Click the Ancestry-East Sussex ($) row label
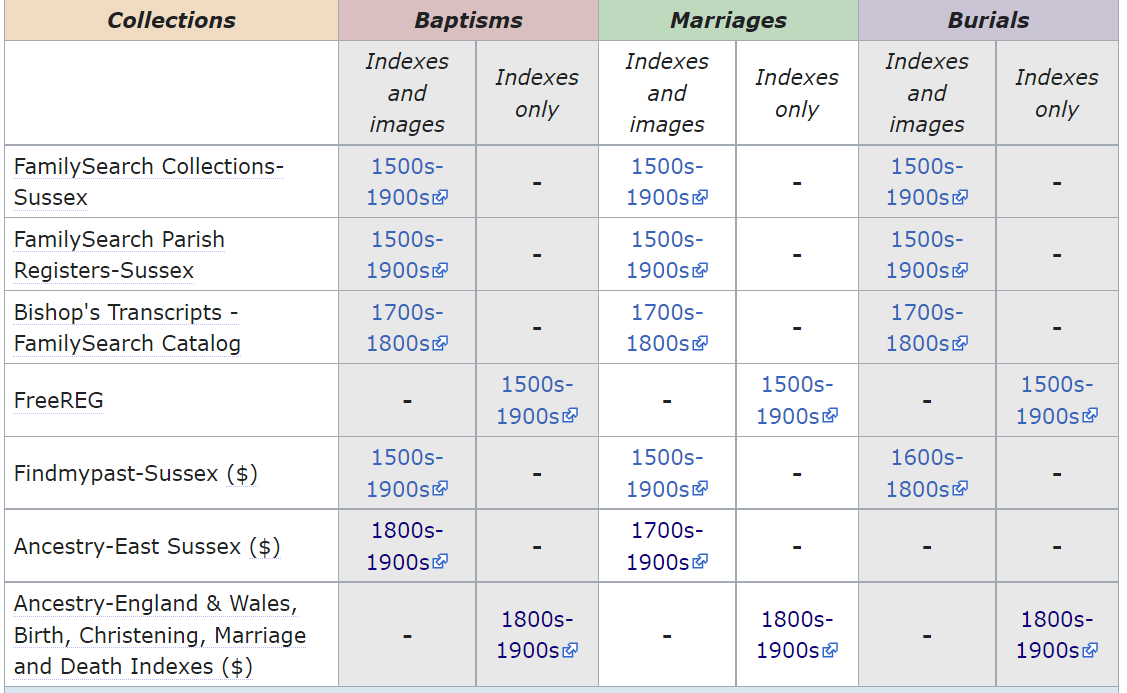 pyautogui.click(x=147, y=546)
